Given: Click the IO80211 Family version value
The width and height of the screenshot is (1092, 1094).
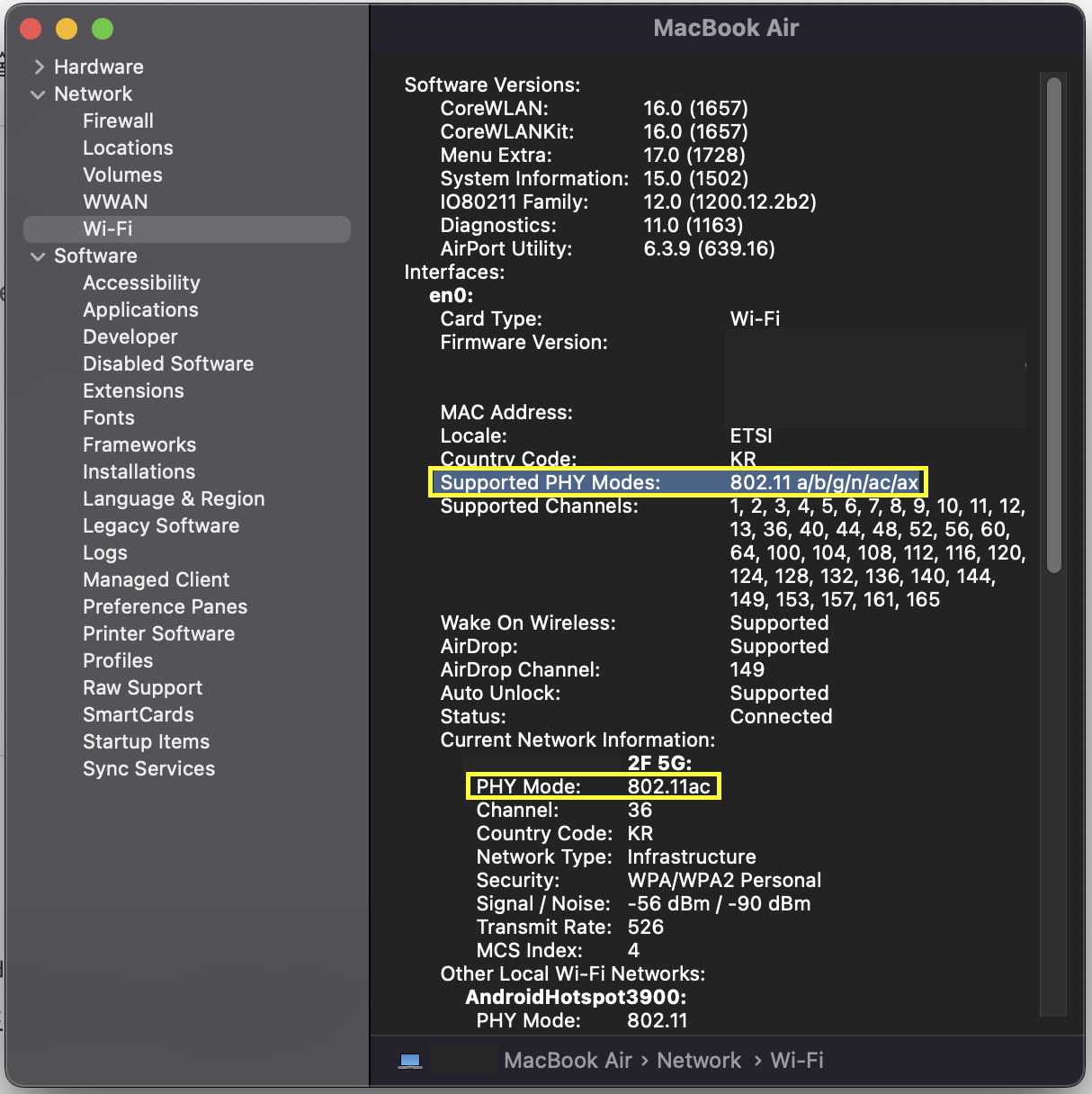Looking at the screenshot, I should tap(729, 202).
